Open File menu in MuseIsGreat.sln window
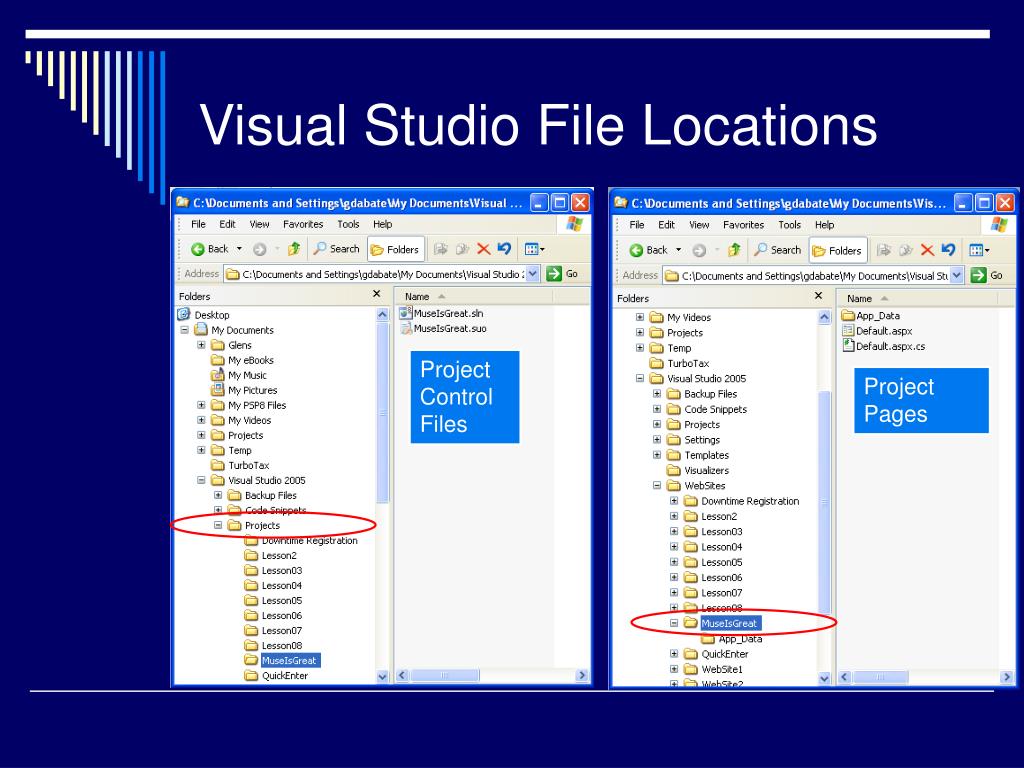The height and width of the screenshot is (768, 1024). click(198, 224)
